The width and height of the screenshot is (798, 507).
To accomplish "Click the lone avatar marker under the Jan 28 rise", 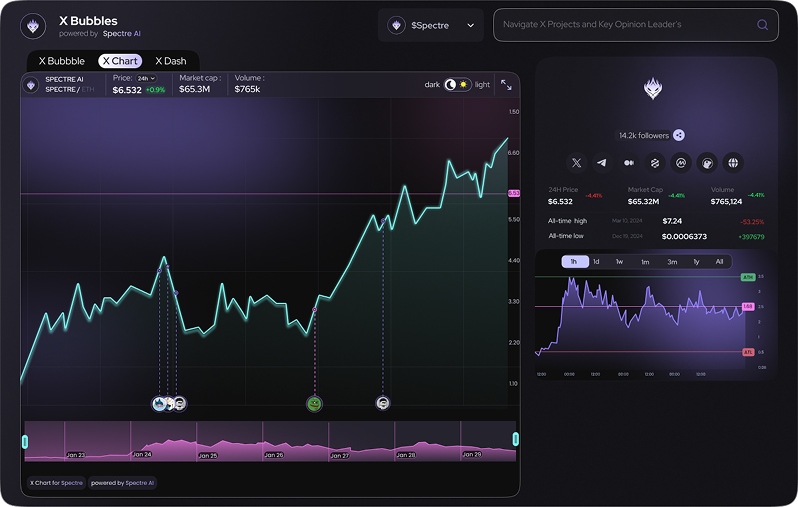I will click(x=383, y=403).
